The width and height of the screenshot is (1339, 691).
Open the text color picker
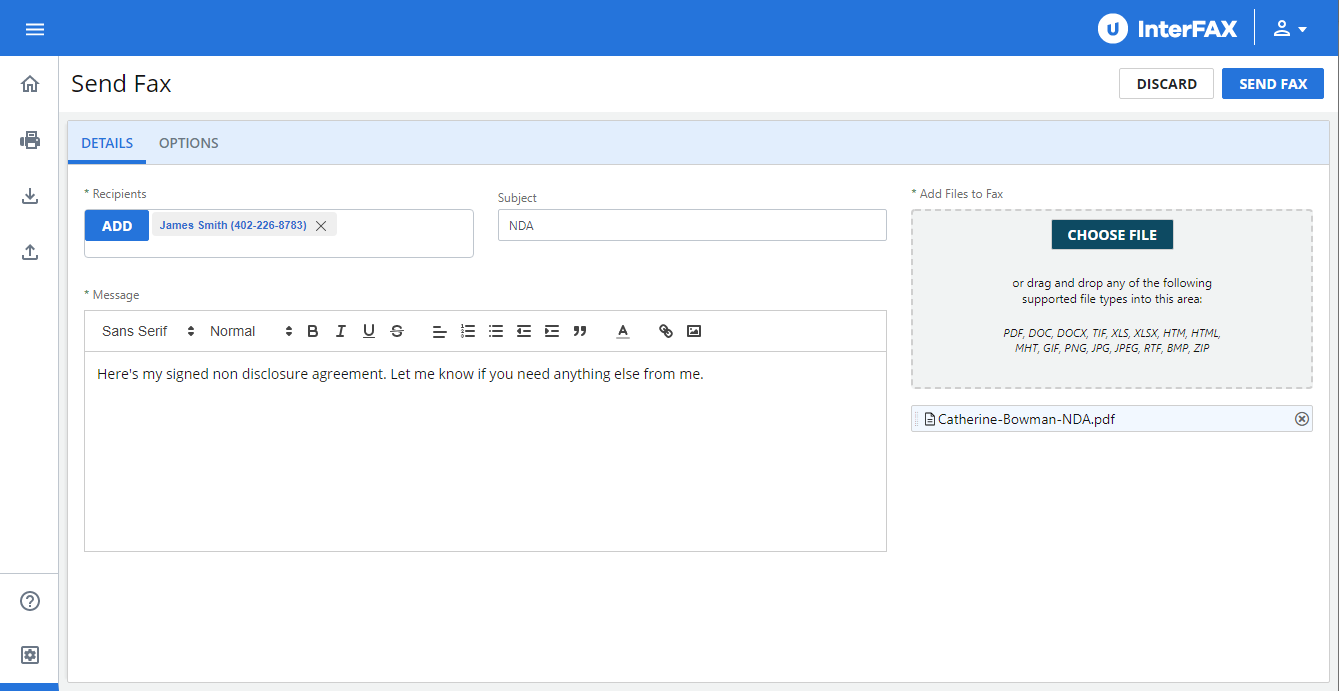coord(623,331)
